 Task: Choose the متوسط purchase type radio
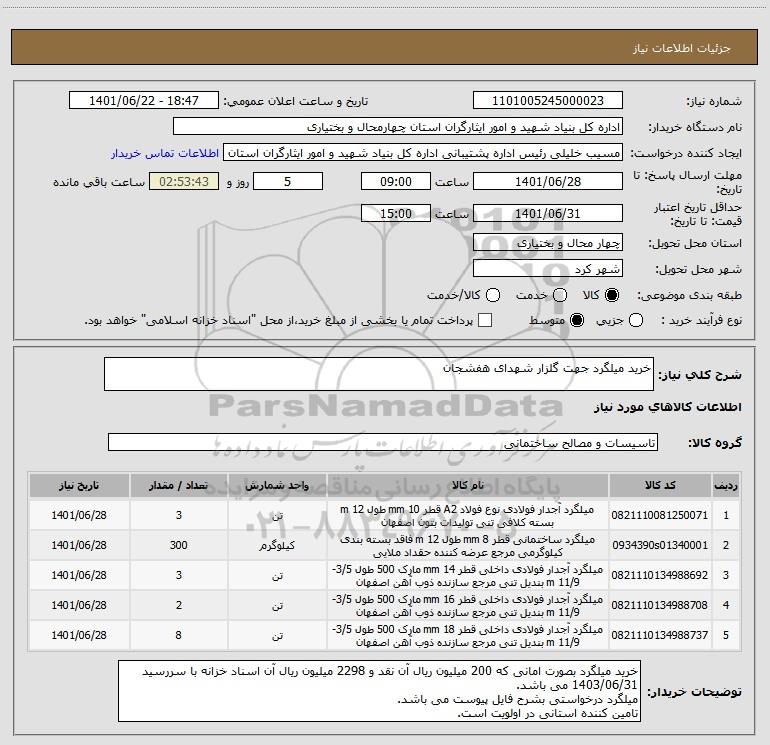tap(577, 320)
